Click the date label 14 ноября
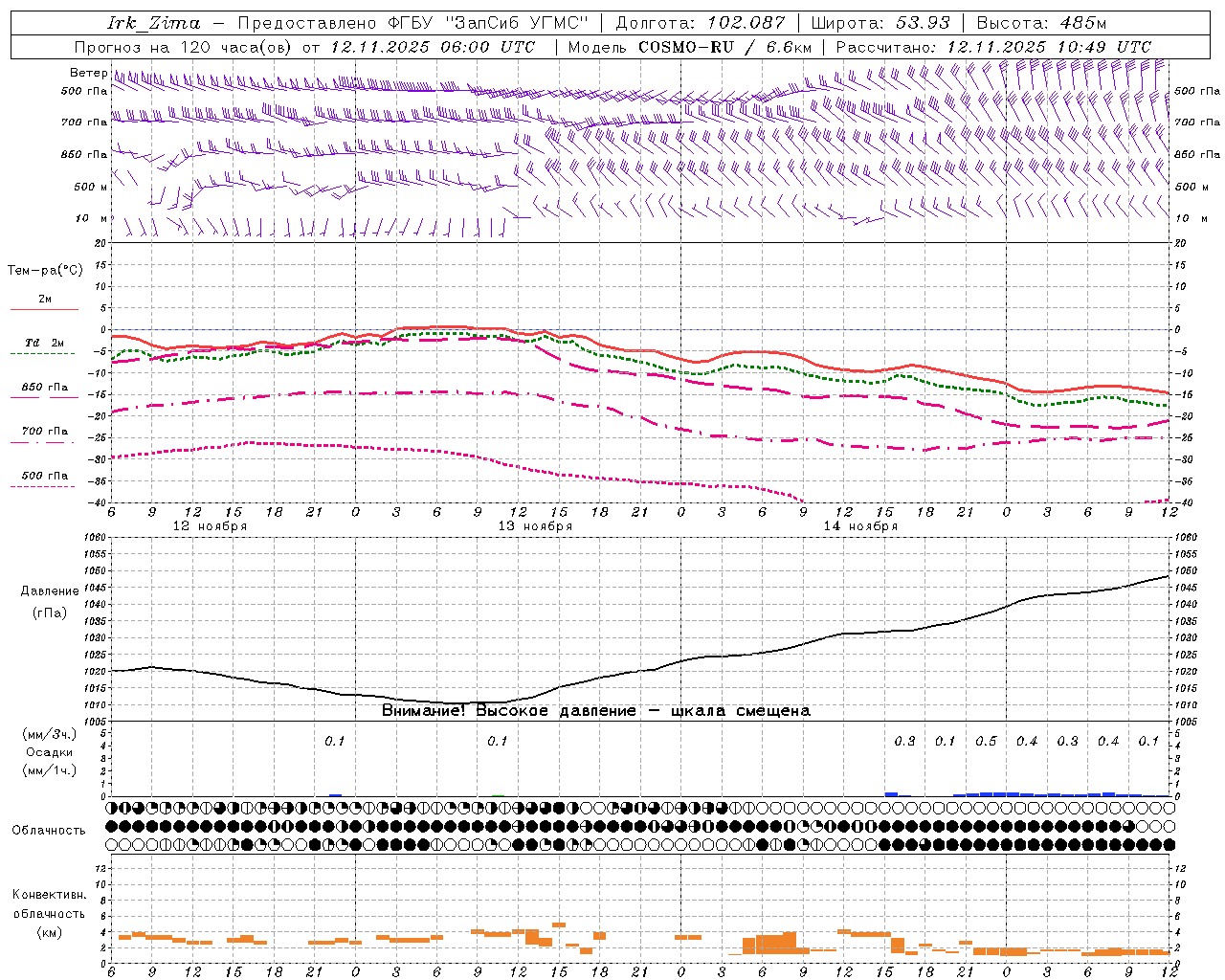Image resolution: width=1225 pixels, height=980 pixels. [860, 526]
